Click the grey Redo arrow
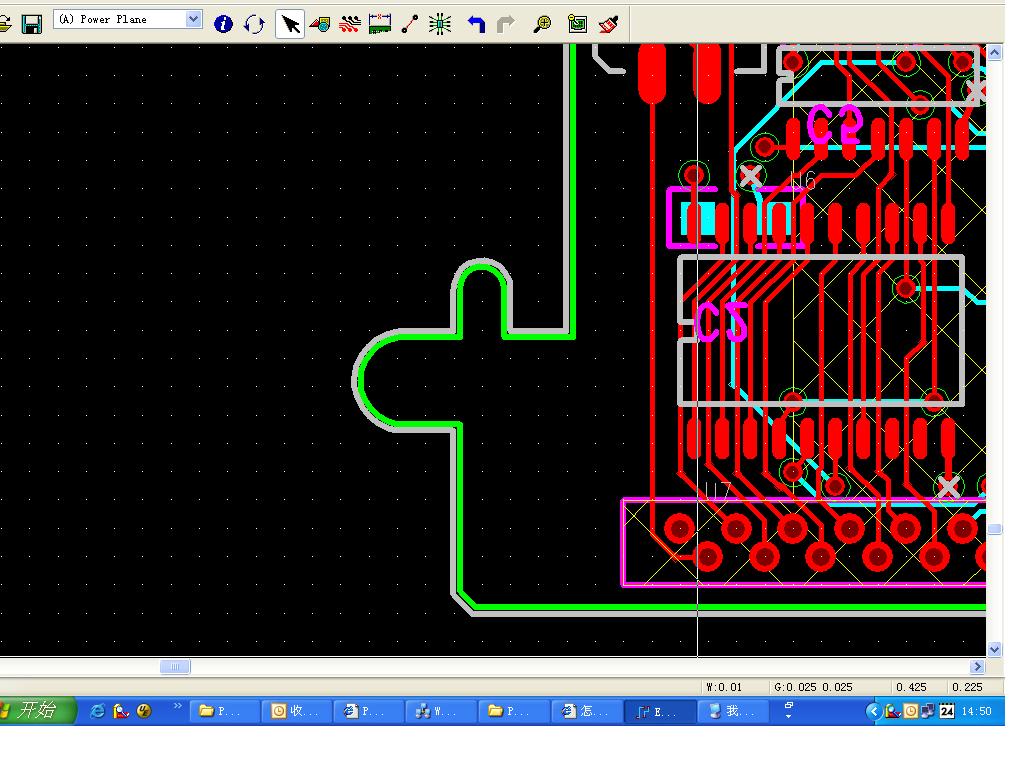 pyautogui.click(x=506, y=24)
